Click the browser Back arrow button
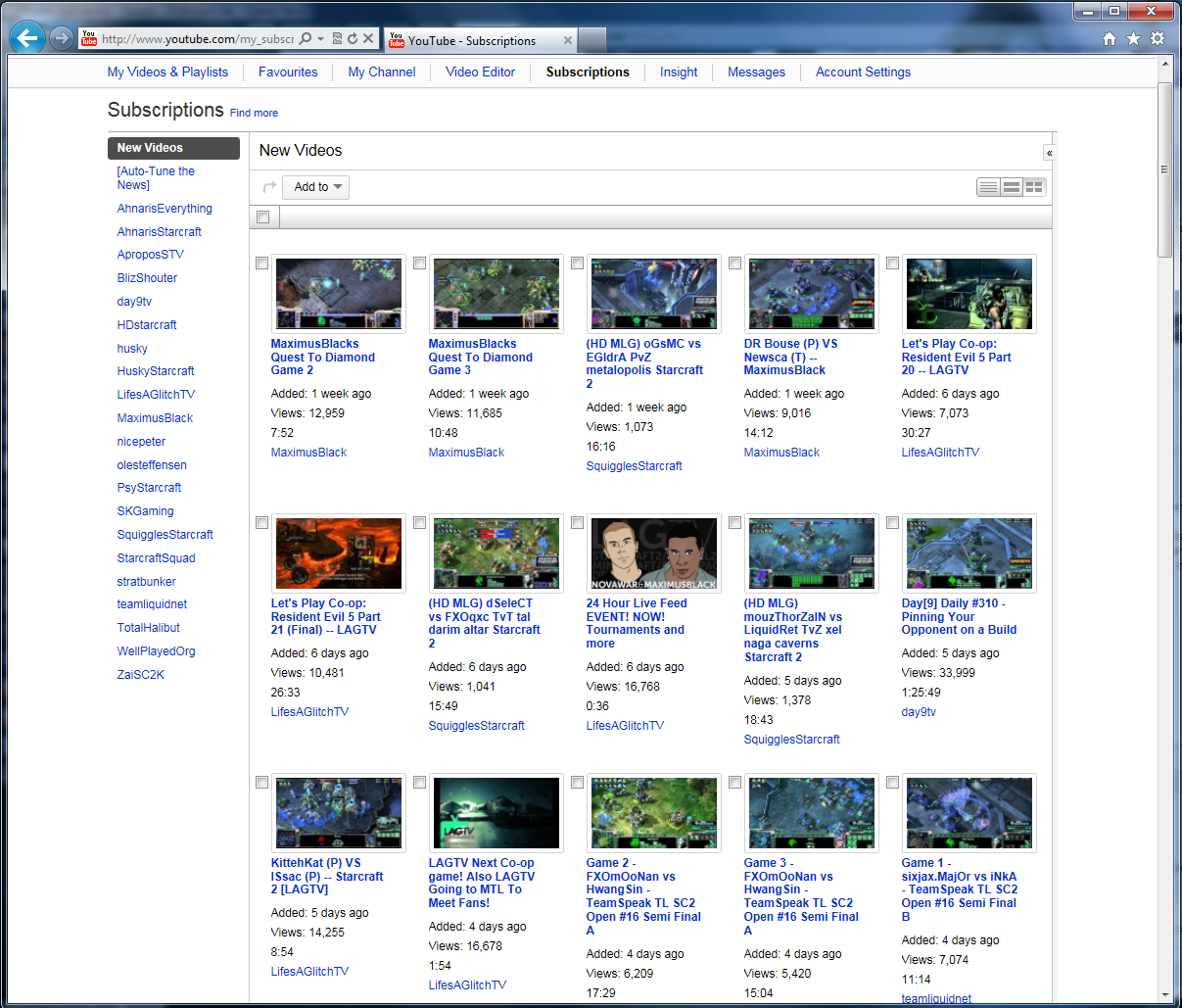 (x=27, y=38)
